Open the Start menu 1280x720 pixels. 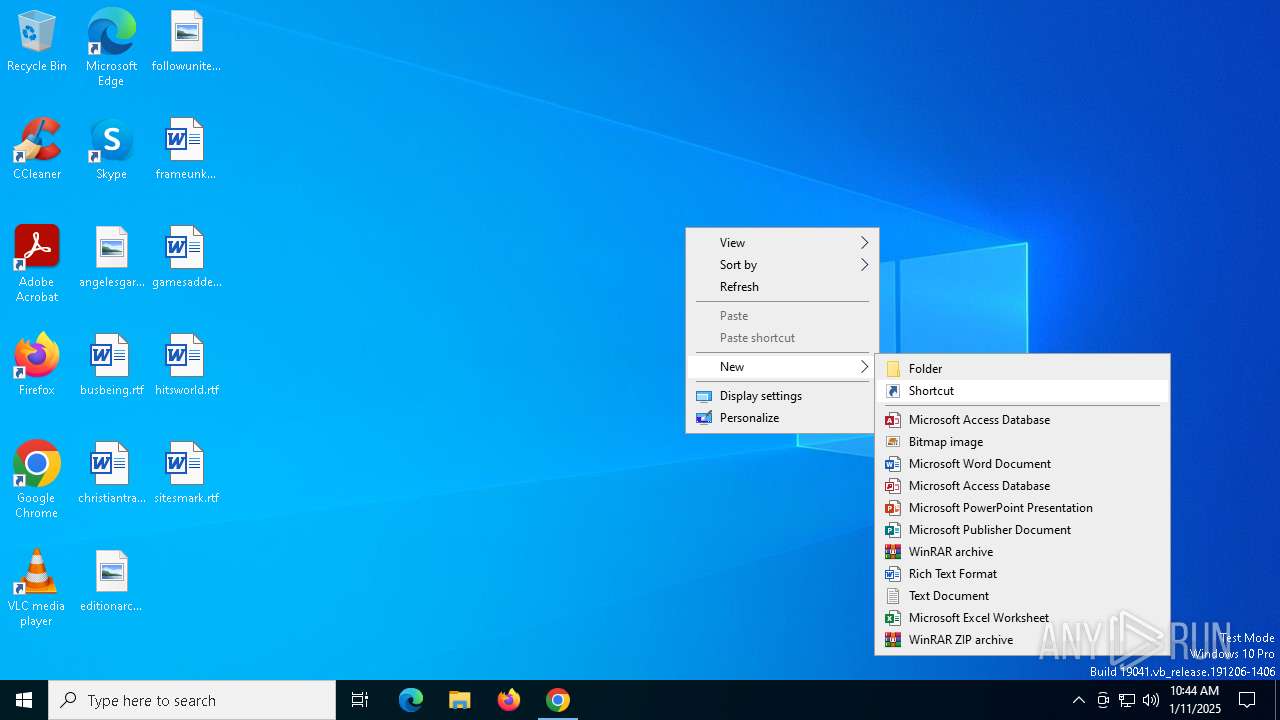coord(24,700)
